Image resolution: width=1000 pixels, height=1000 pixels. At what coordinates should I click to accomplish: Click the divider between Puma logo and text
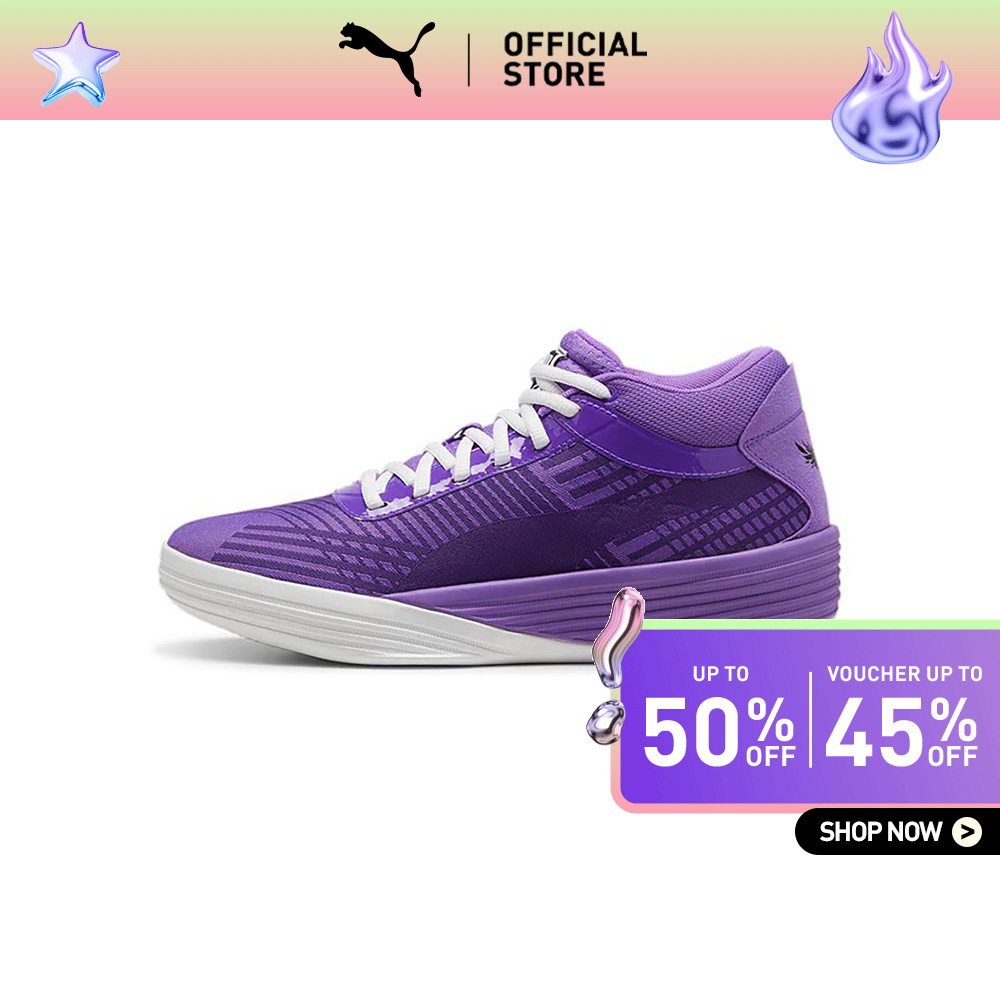click(x=469, y=60)
